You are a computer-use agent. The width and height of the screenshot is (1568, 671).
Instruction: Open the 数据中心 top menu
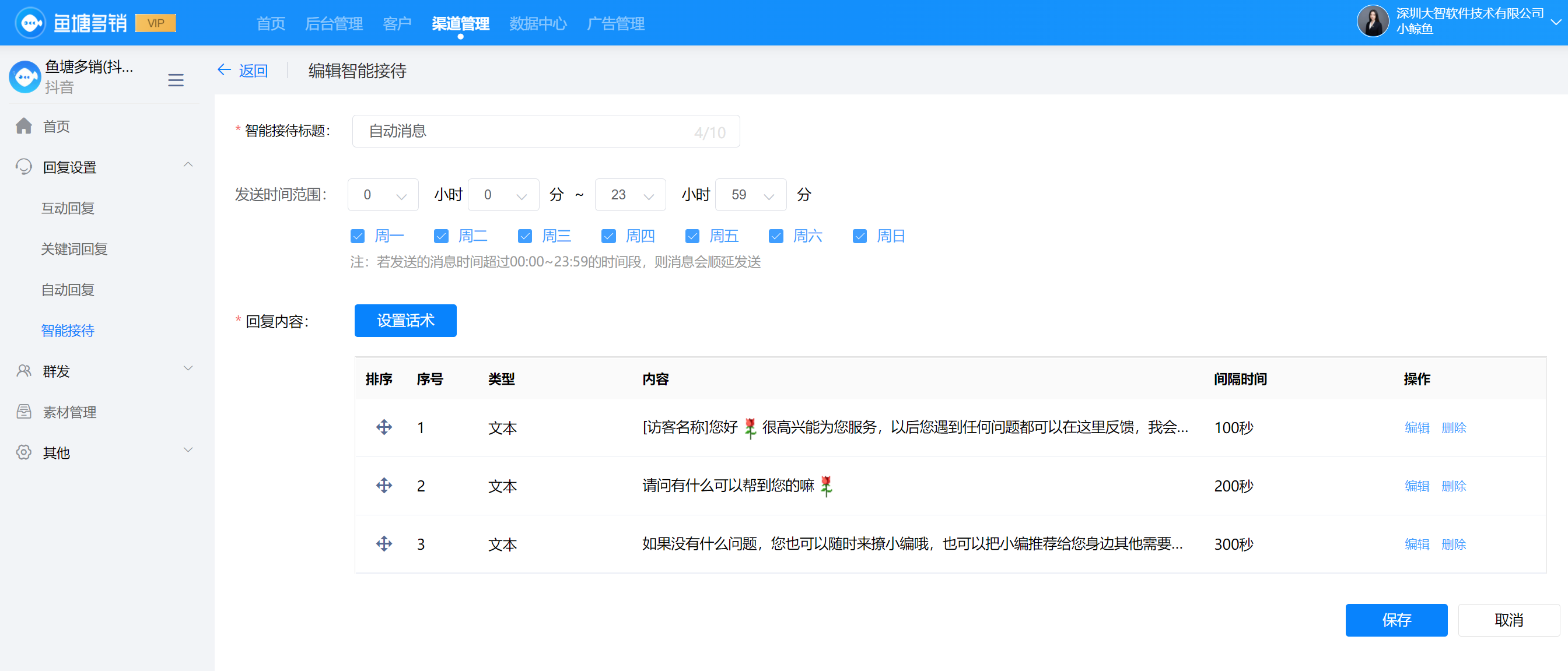click(537, 24)
